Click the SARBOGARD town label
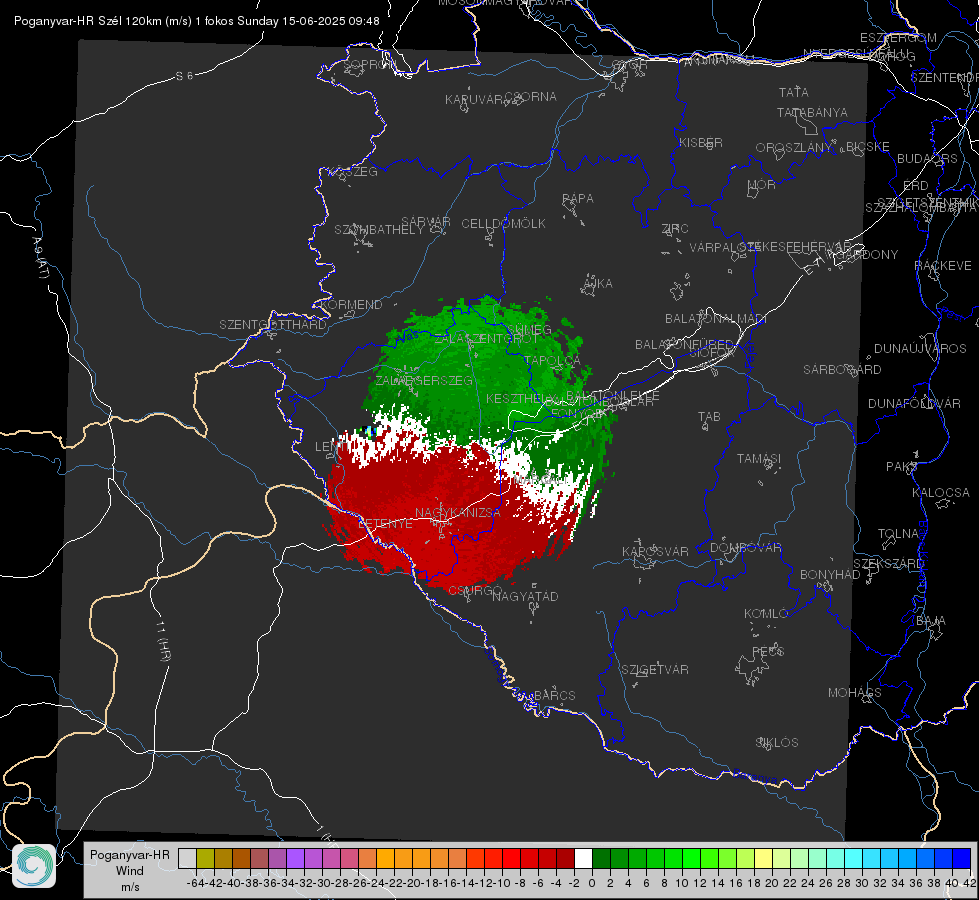 [842, 370]
